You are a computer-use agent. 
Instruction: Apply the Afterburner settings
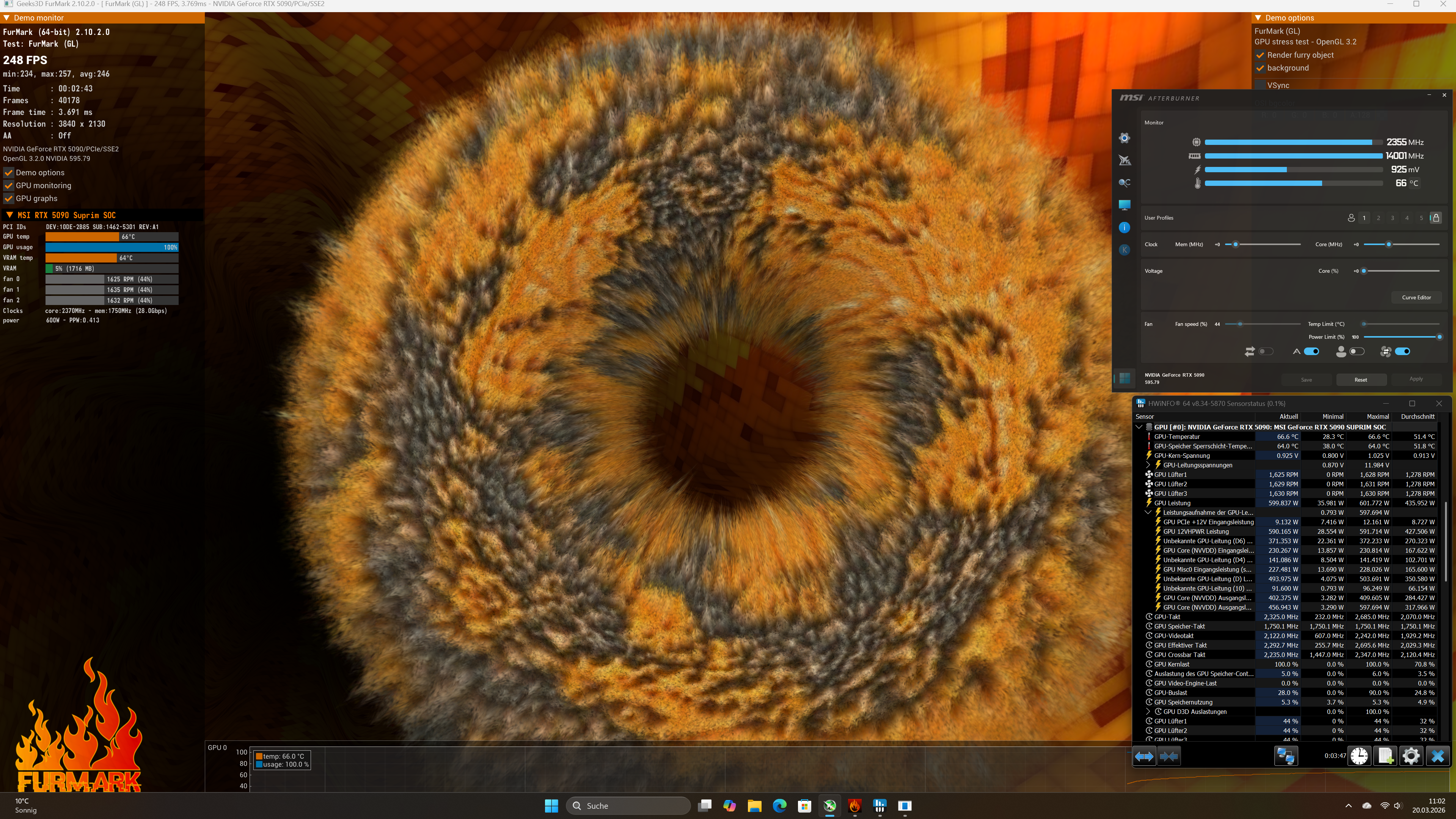point(1416,379)
